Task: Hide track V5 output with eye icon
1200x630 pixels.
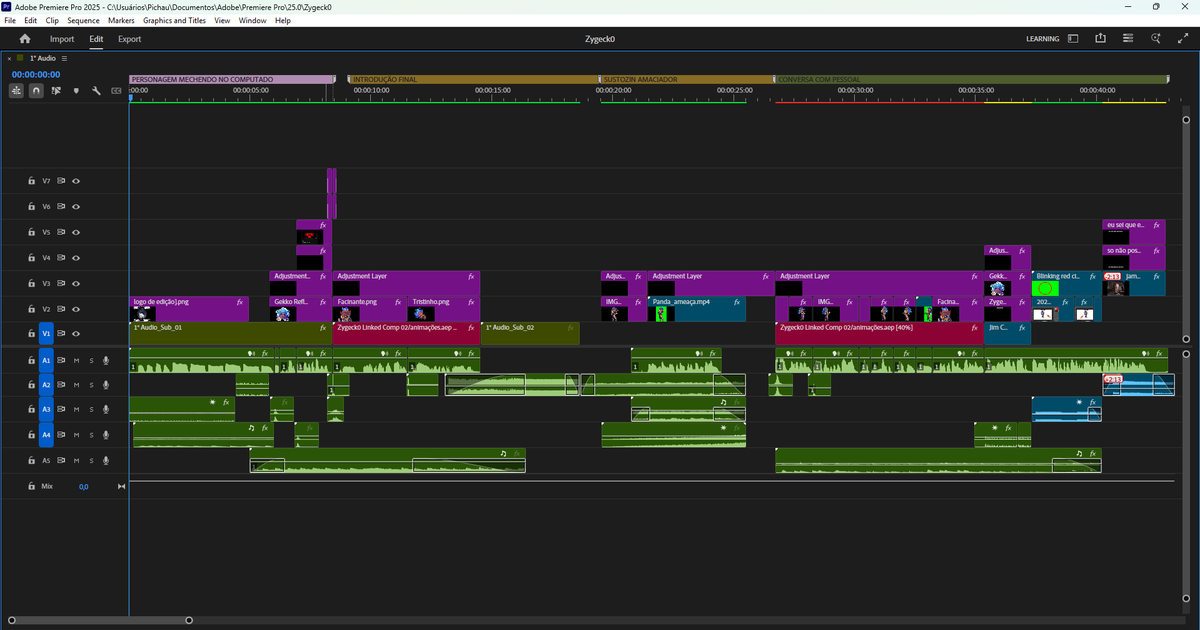Action: pos(75,232)
